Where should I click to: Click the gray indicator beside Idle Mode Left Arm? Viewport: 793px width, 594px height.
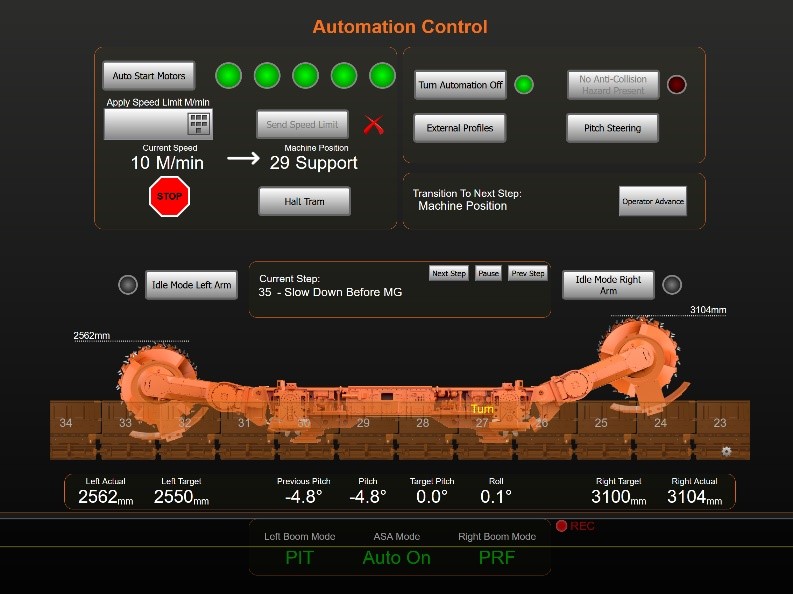pos(128,285)
